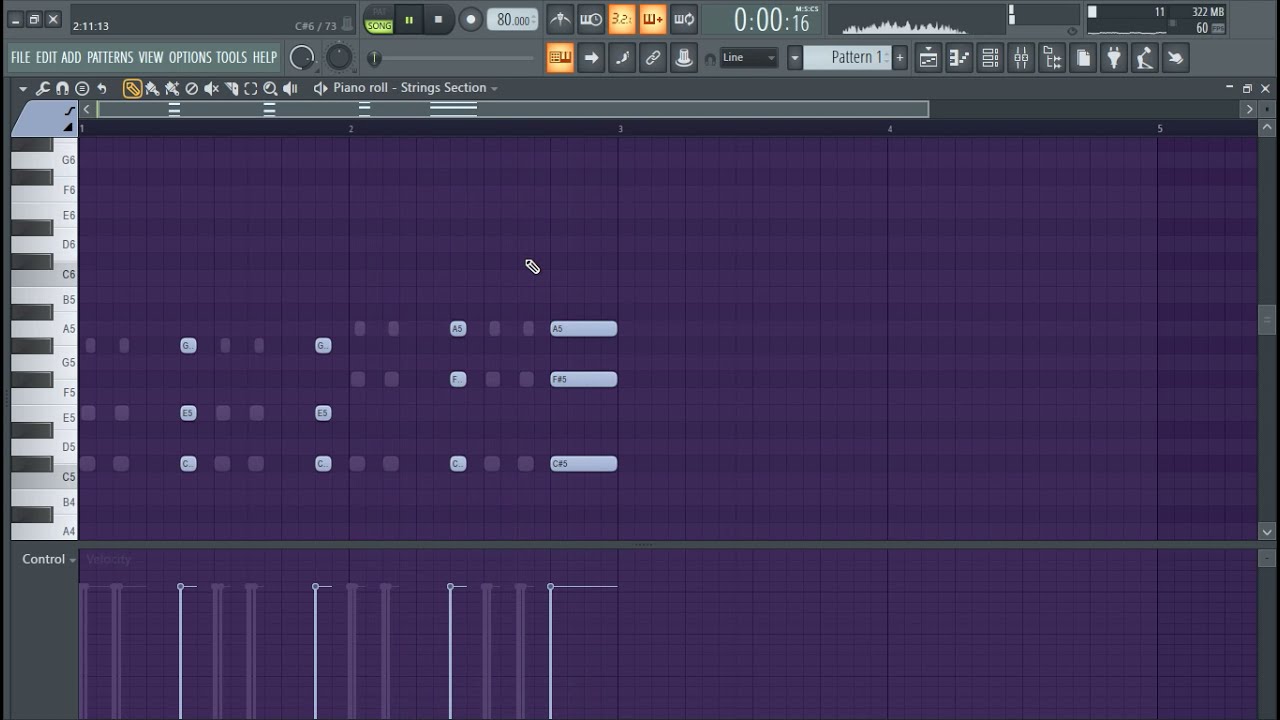Select the Select marquee tool
The width and height of the screenshot is (1280, 720).
(251, 88)
